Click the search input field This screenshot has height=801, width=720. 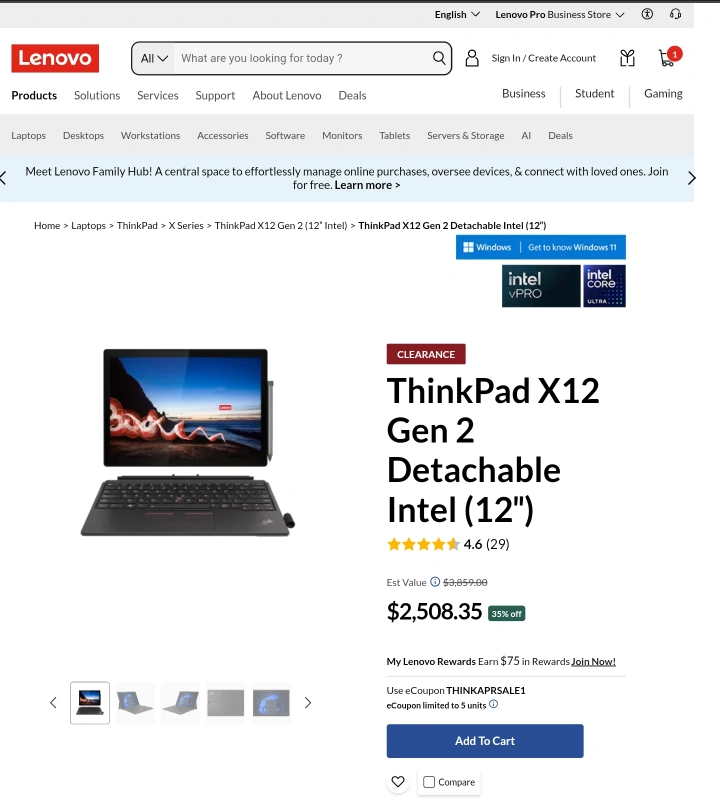click(303, 58)
